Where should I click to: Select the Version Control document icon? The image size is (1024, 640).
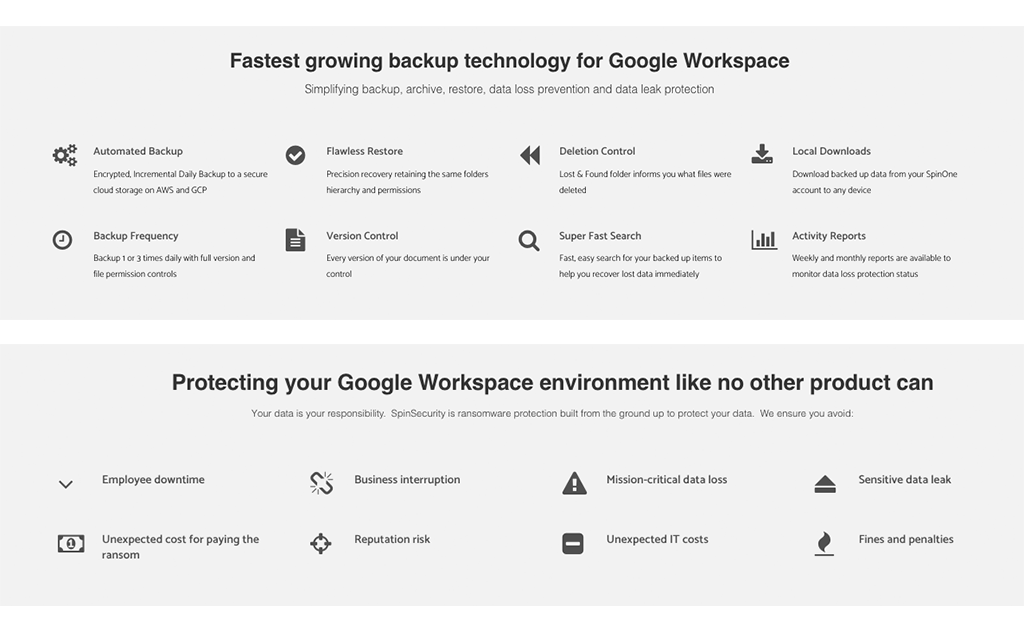tap(295, 240)
